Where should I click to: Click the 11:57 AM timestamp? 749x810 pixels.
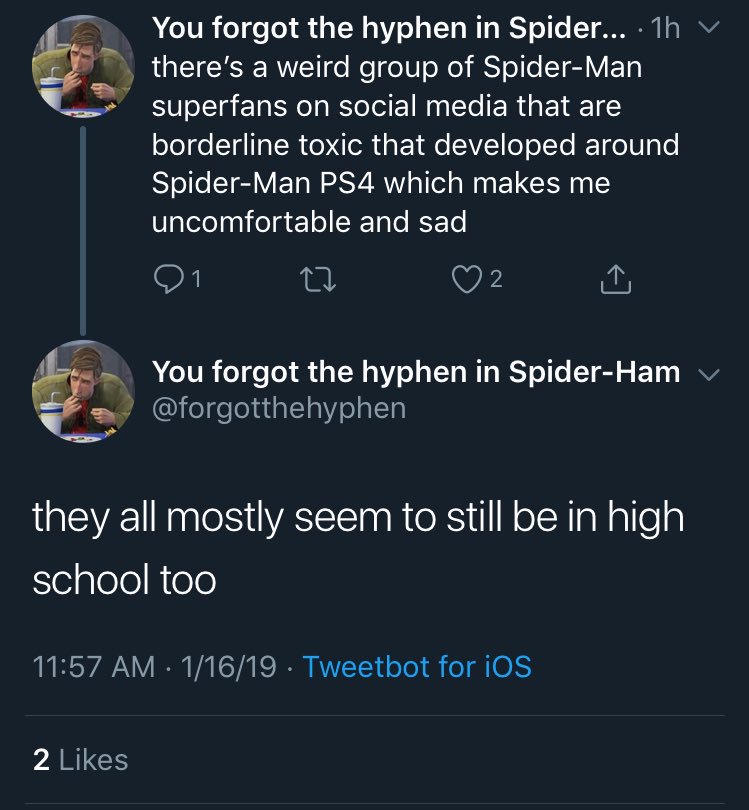point(94,666)
